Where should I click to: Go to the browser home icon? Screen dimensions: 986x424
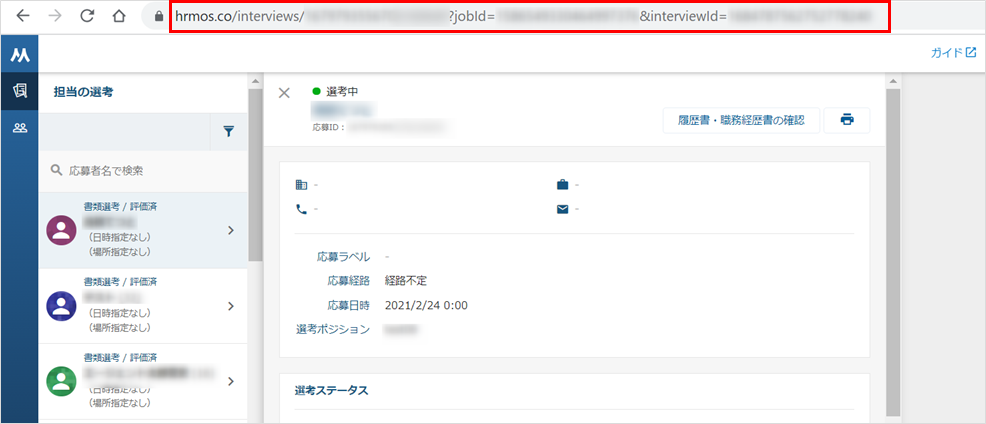point(119,16)
